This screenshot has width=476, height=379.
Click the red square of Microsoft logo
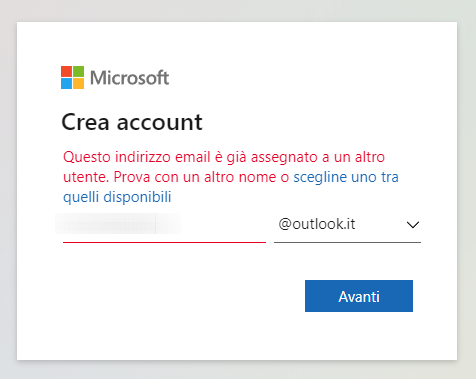point(66,71)
